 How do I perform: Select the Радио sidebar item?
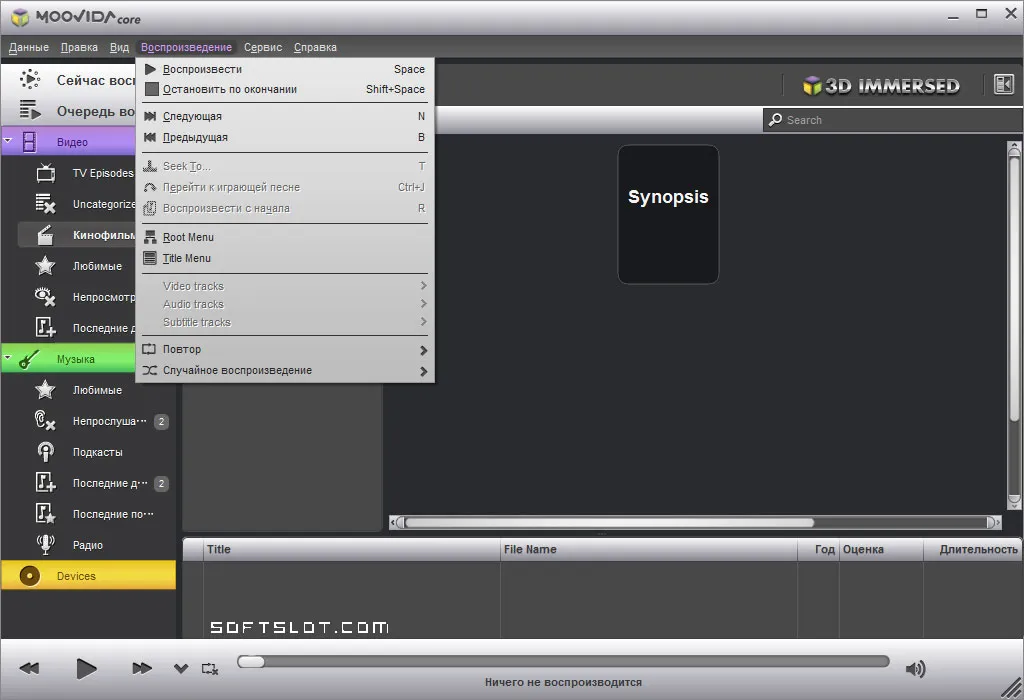click(88, 545)
